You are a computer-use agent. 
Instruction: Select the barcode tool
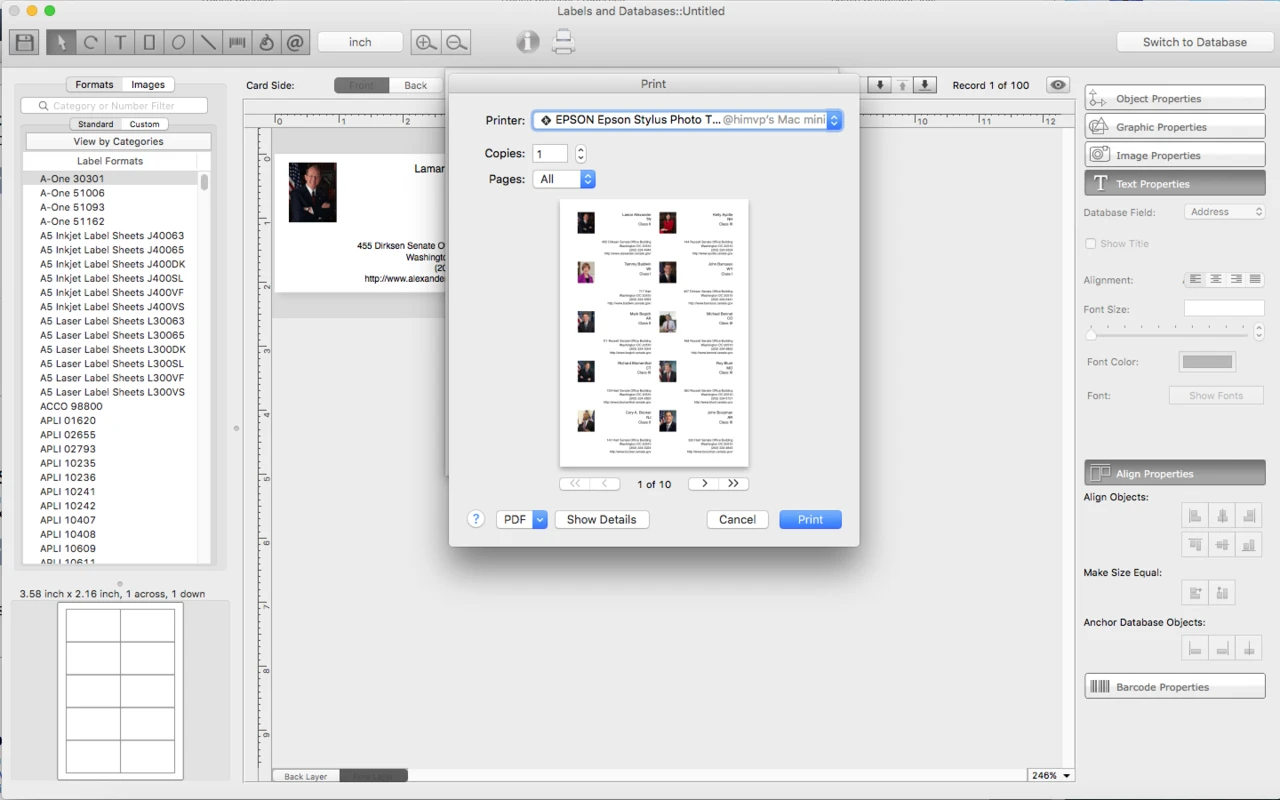[234, 42]
